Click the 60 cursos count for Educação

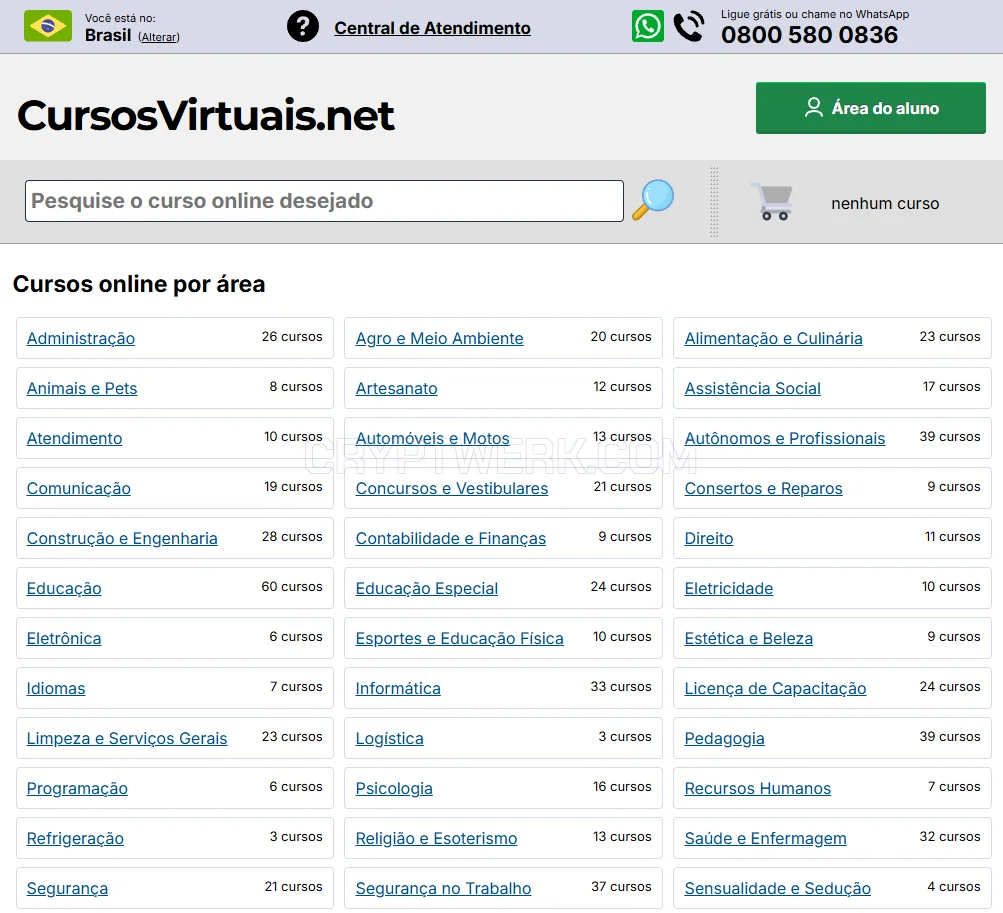click(292, 587)
